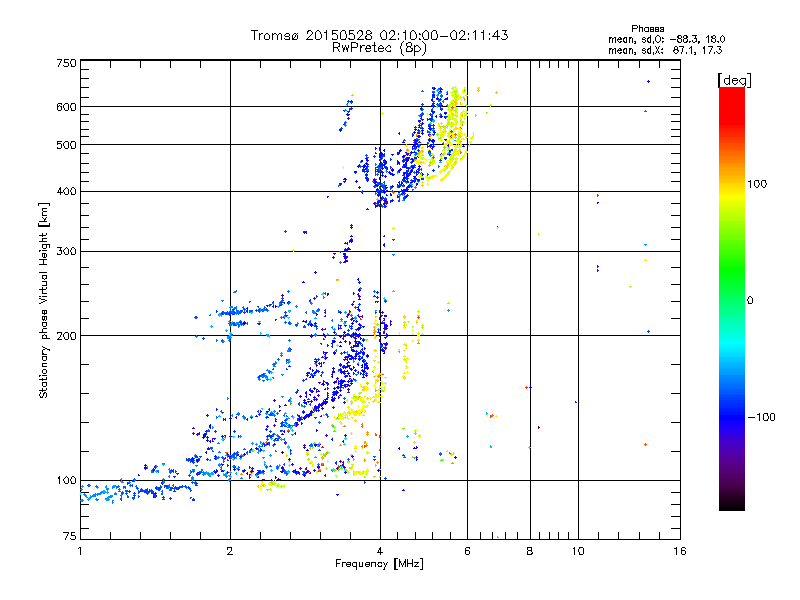
Task: Click the x-axis '4' tick label
Action: [380, 551]
